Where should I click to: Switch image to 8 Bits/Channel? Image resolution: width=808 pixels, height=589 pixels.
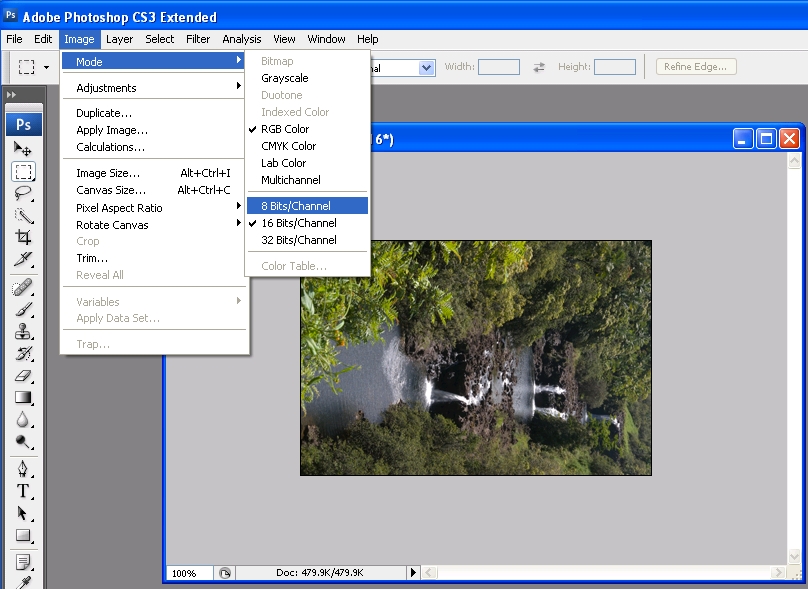point(296,206)
